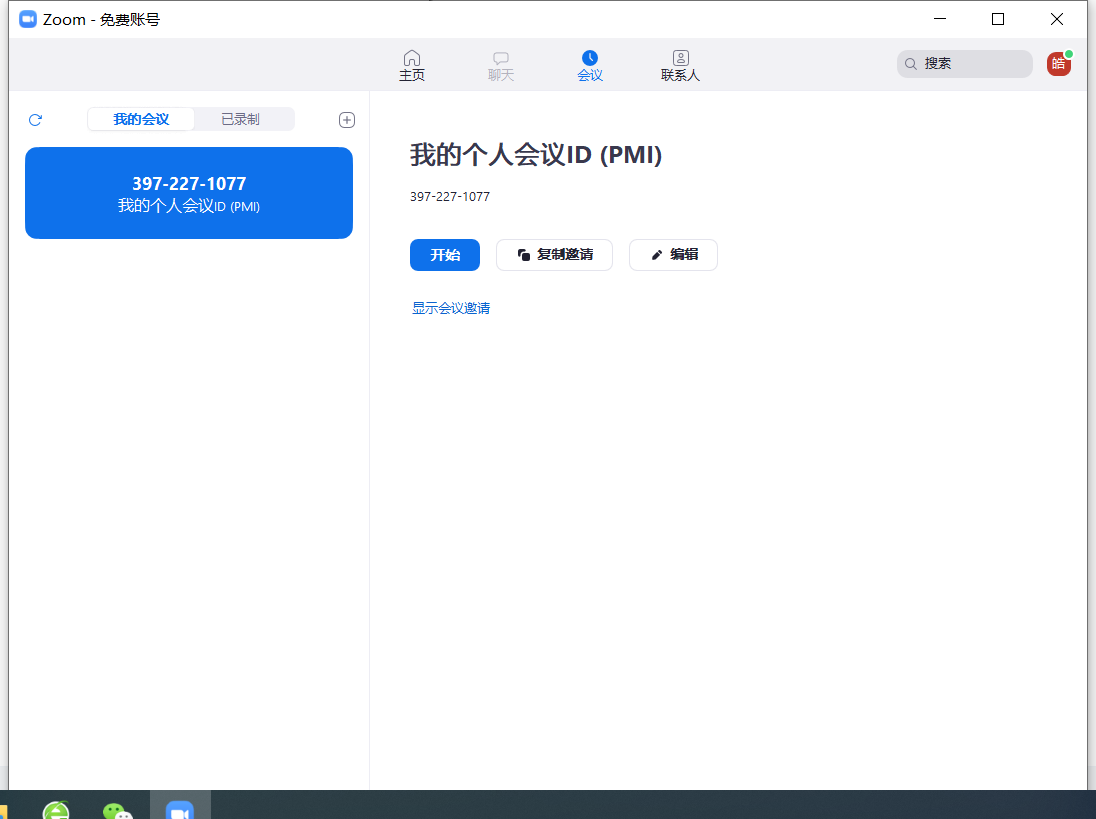
Task: Click the 397-227-1077 ID text in details
Action: click(449, 196)
